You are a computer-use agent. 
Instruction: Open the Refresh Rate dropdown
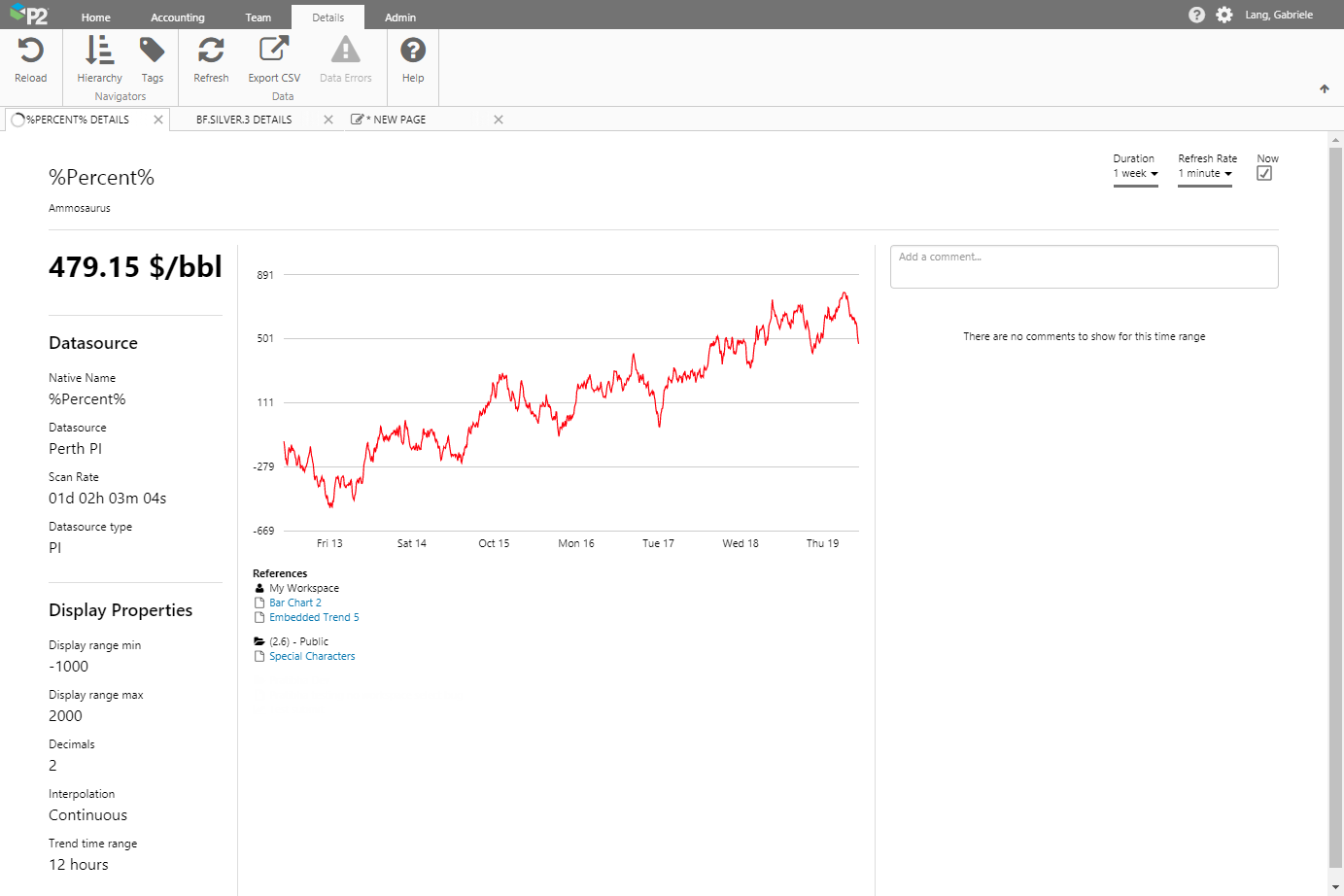pos(1205,174)
